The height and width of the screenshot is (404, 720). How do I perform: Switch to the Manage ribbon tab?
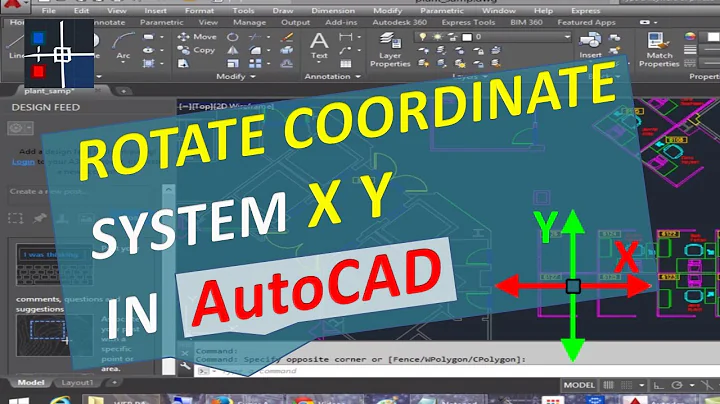point(249,22)
